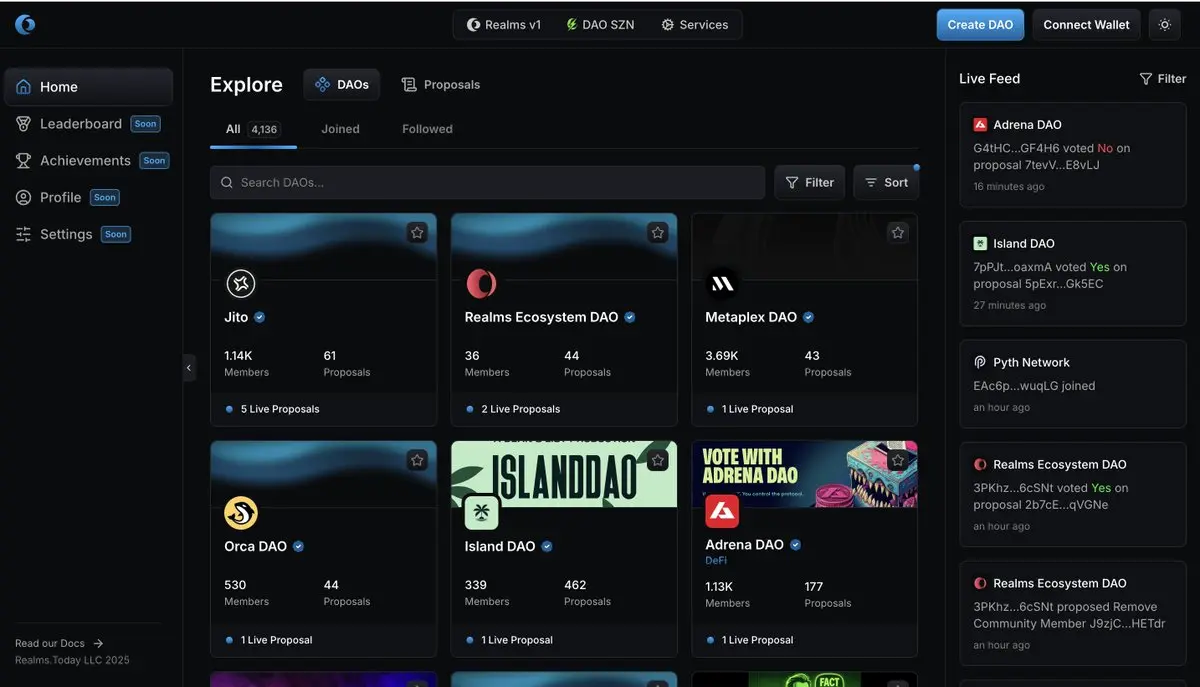Open the Filter dropdown beside the search bar
1200x687 pixels.
810,183
